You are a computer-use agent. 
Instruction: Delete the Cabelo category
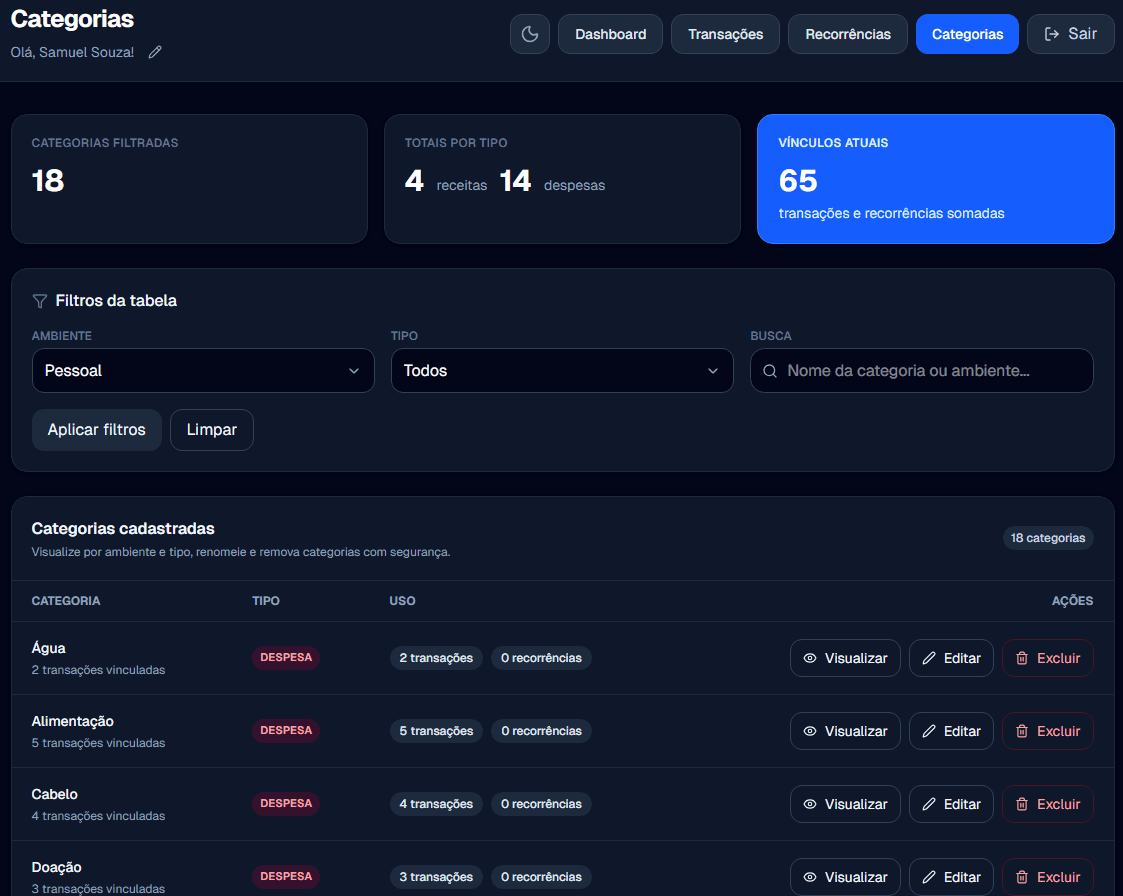coord(1048,804)
